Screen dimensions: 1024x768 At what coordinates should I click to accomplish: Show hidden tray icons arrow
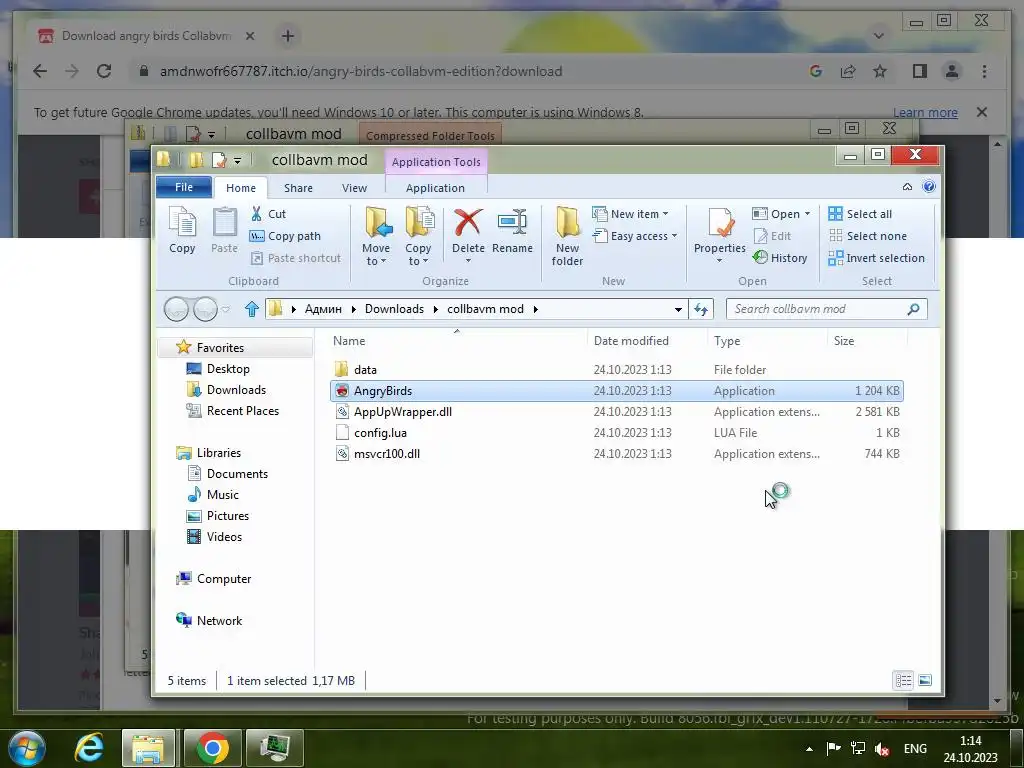pos(809,748)
